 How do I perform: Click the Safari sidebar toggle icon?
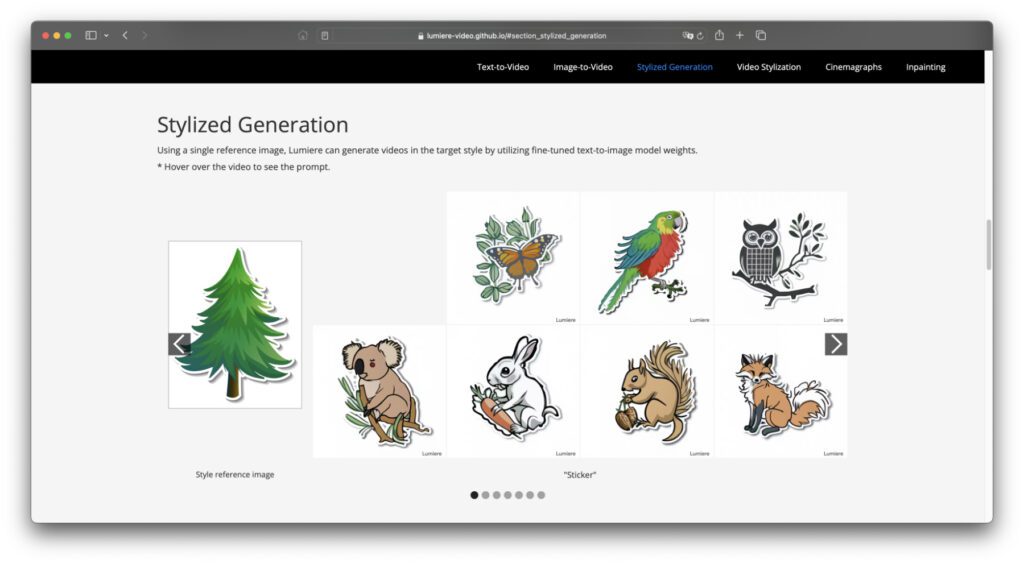point(91,35)
